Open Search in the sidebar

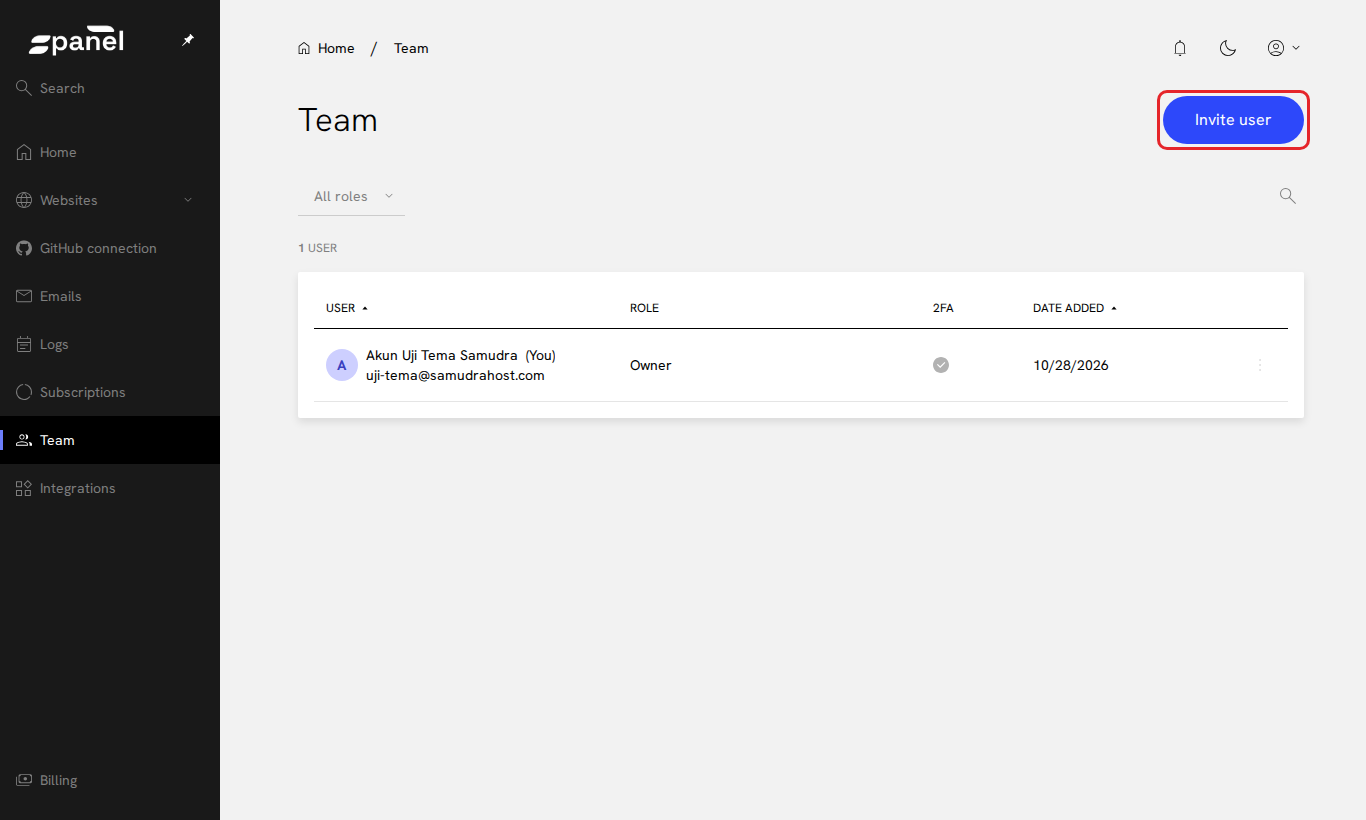pos(110,88)
